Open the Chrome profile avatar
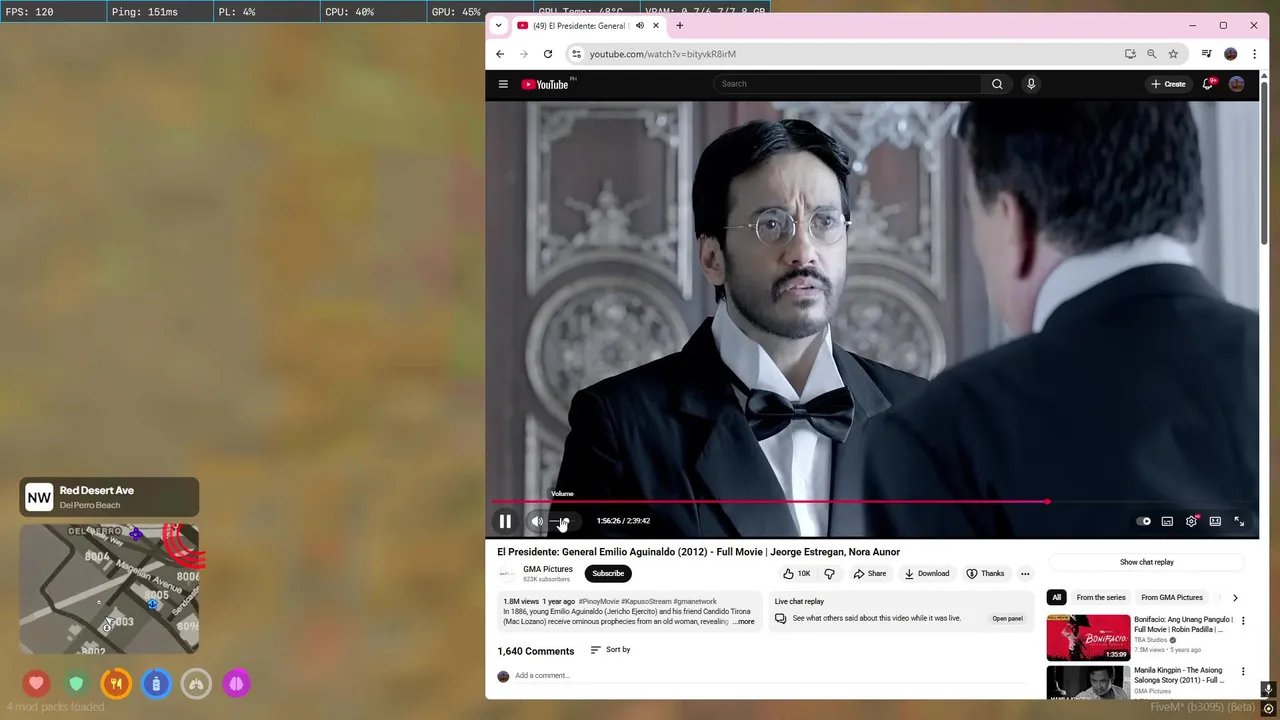This screenshot has height=720, width=1280. click(x=1231, y=54)
